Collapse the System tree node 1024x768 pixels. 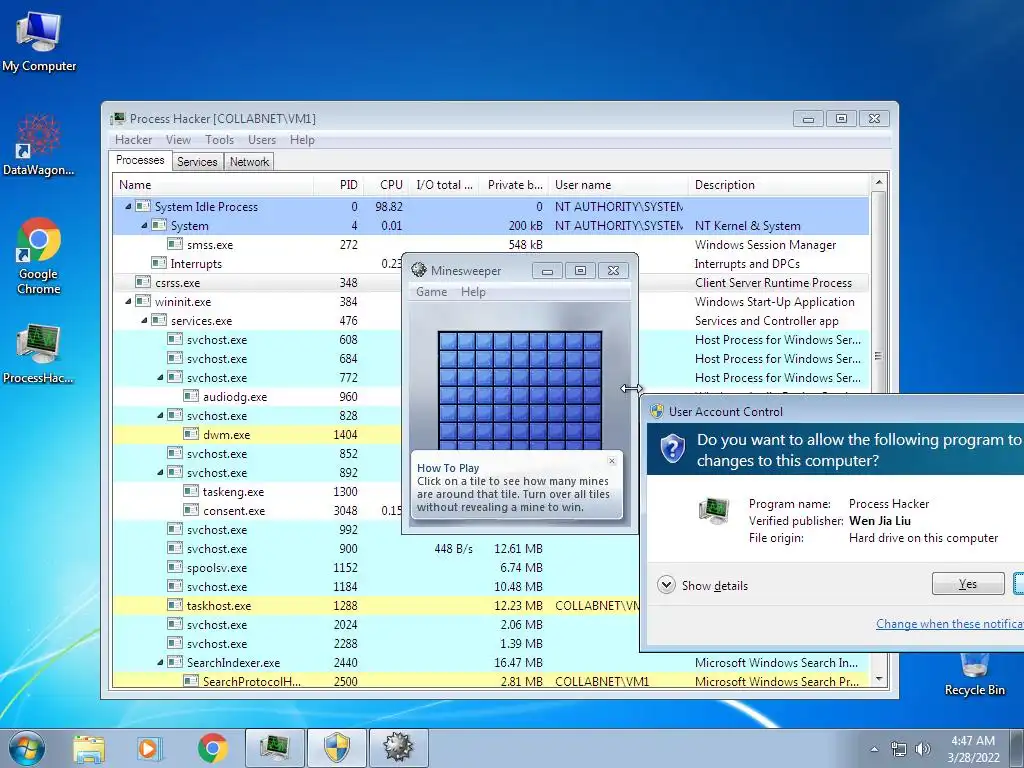click(144, 225)
